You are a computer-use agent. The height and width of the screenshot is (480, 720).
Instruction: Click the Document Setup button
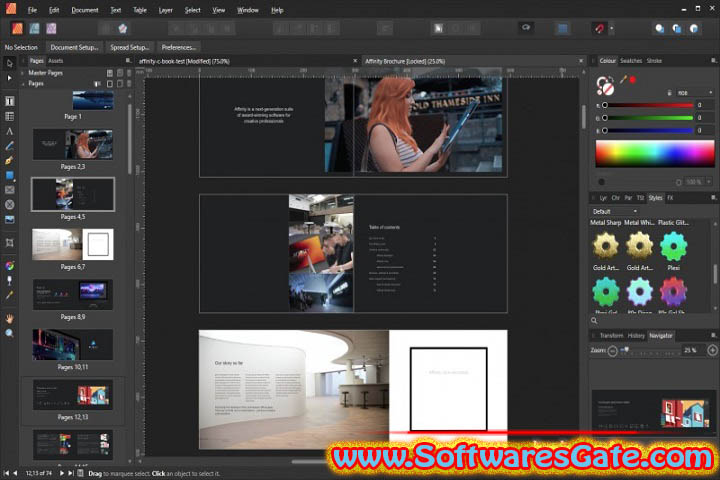tap(74, 47)
